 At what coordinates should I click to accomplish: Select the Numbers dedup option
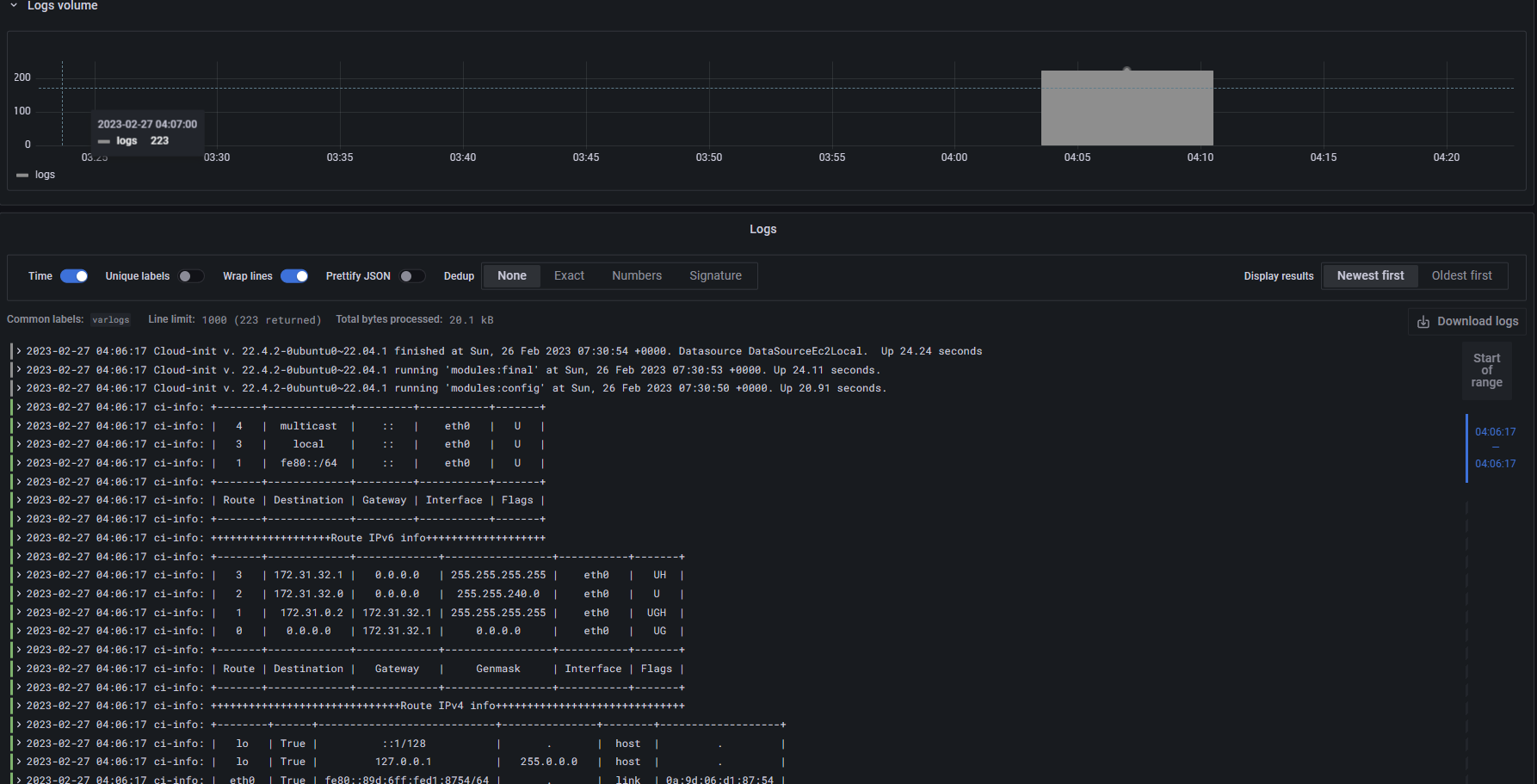point(637,275)
